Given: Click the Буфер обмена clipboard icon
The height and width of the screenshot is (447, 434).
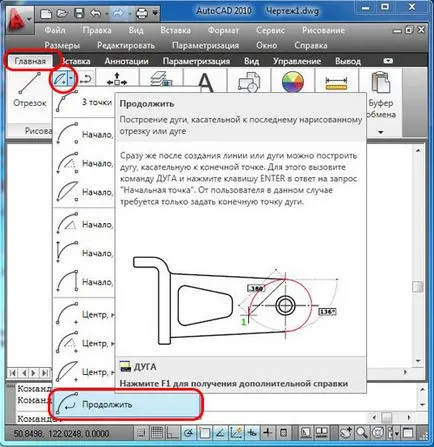Looking at the screenshot, I should point(380,82).
